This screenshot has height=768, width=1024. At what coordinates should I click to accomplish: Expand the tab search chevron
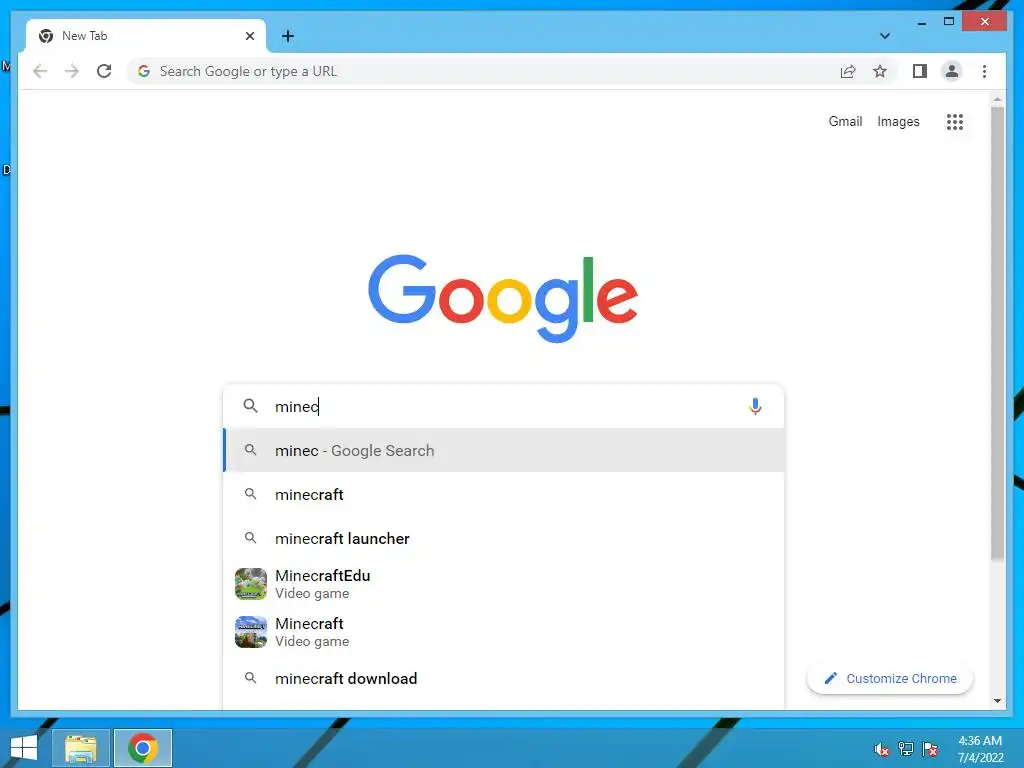point(884,36)
